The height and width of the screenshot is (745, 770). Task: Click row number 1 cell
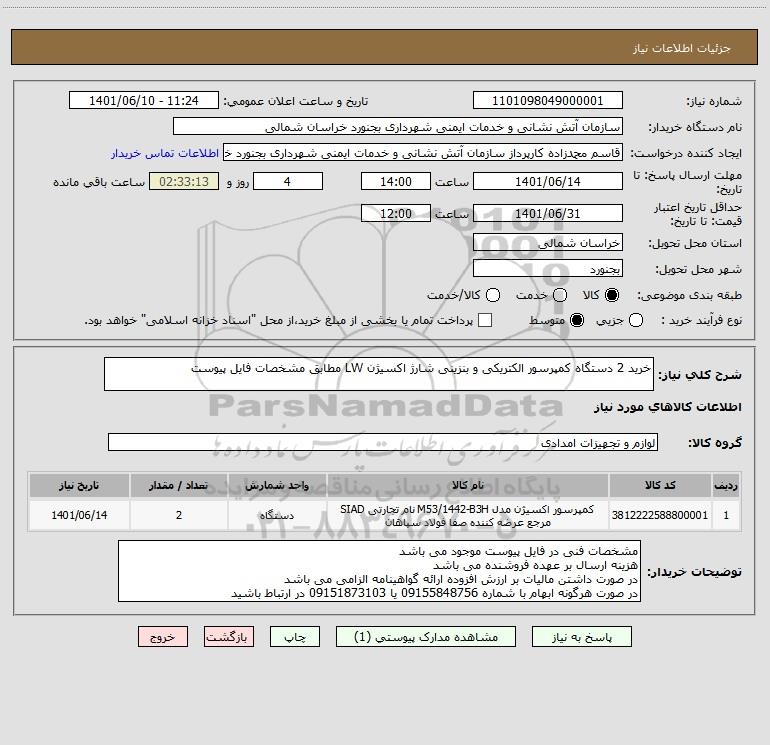pos(726,515)
